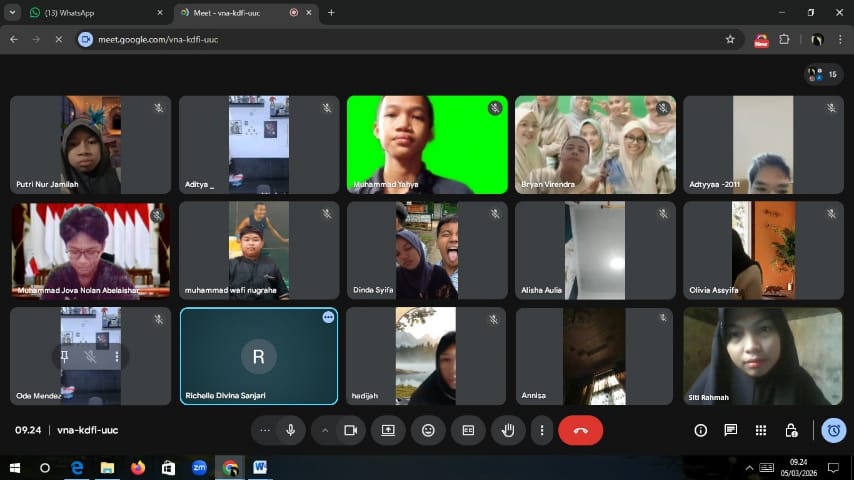Expand video settings arrow beside the camera
The width and height of the screenshot is (854, 480).
tap(324, 430)
